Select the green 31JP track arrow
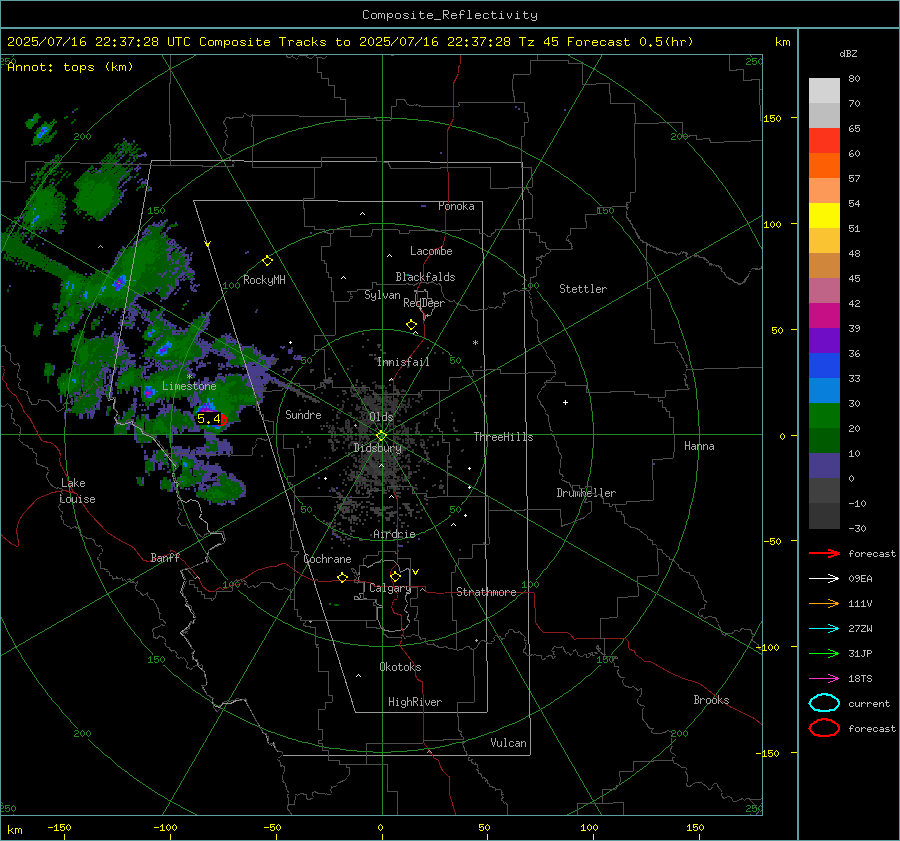The width and height of the screenshot is (900, 841). coord(824,653)
